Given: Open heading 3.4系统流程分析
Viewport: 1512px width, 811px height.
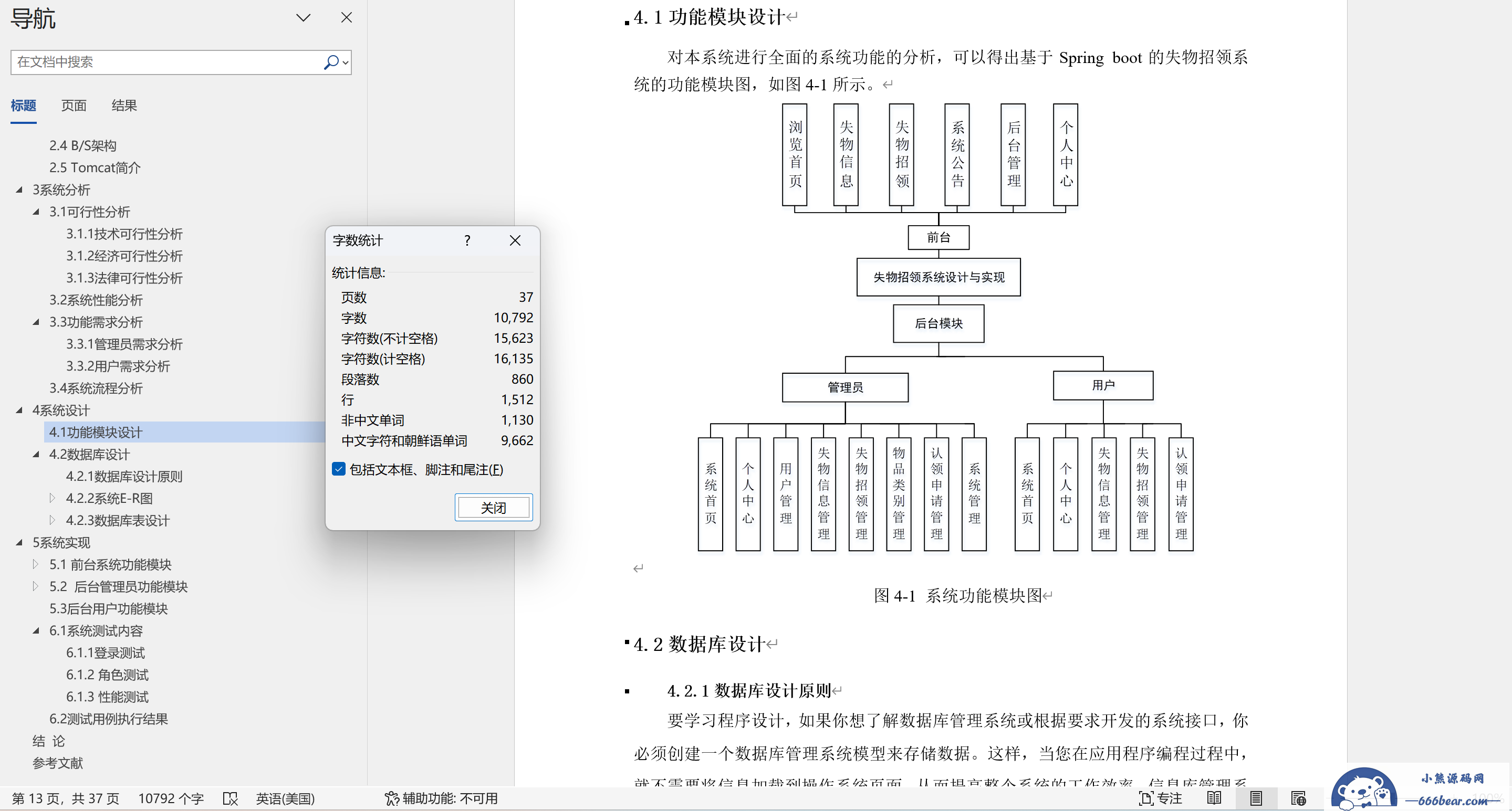Looking at the screenshot, I should pos(96,388).
